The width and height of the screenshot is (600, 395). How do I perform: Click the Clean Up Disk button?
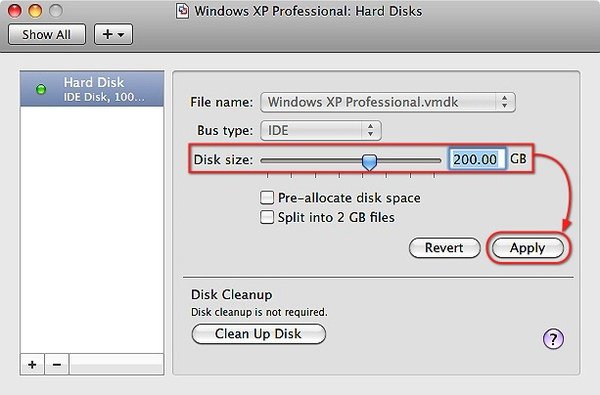tap(259, 334)
